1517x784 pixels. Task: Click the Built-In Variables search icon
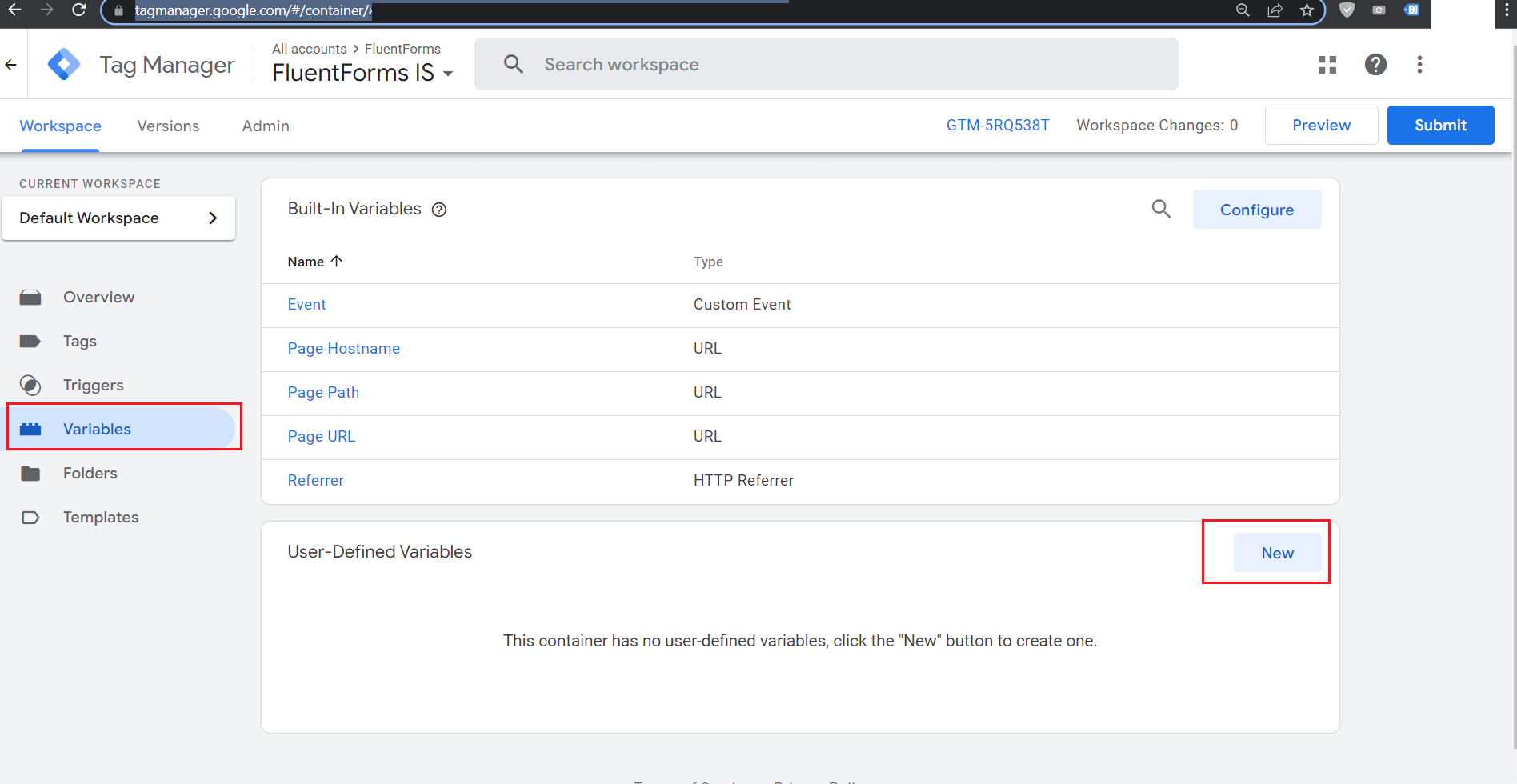[x=1161, y=210]
